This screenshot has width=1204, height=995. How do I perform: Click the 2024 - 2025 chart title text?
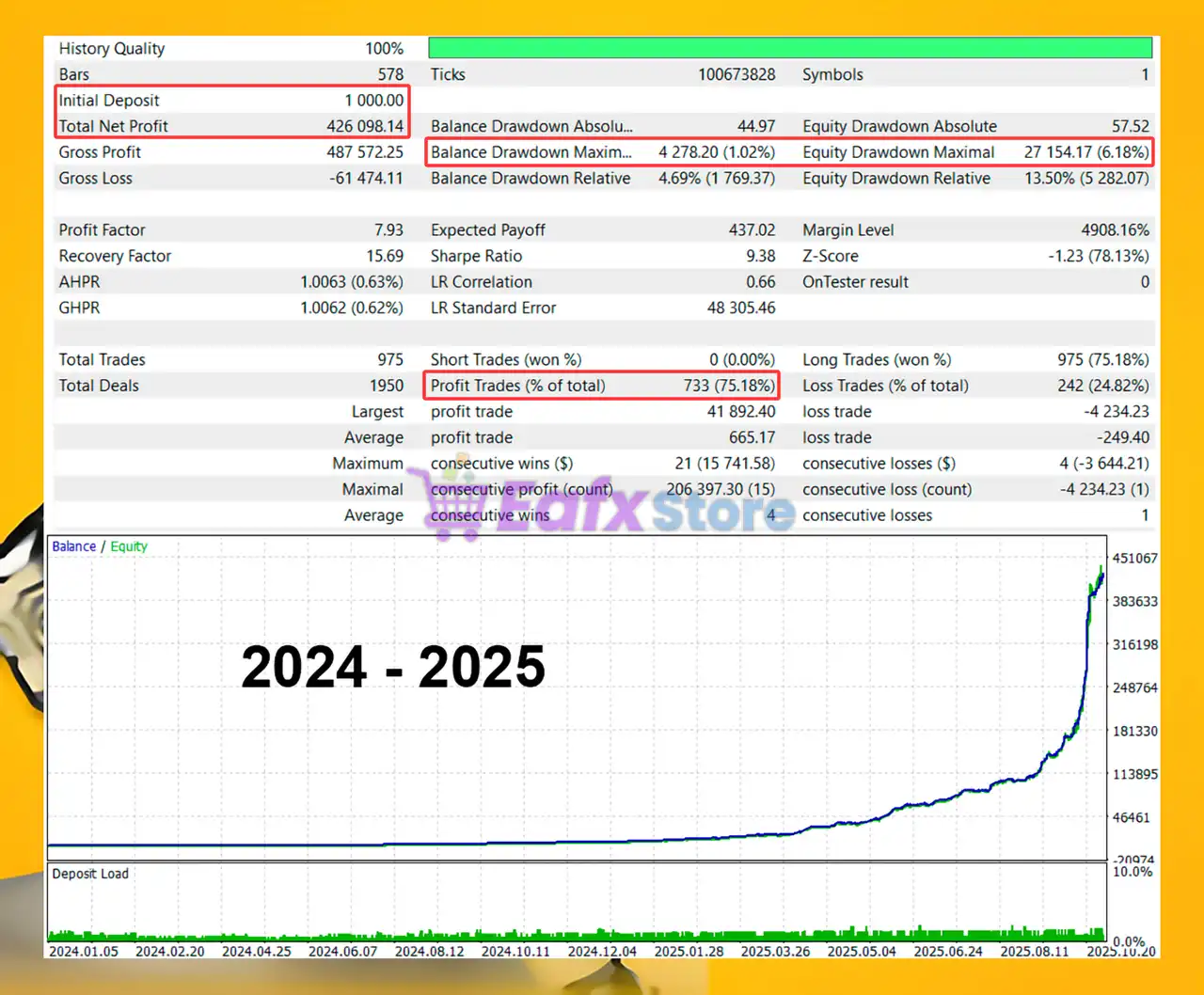pyautogui.click(x=392, y=667)
